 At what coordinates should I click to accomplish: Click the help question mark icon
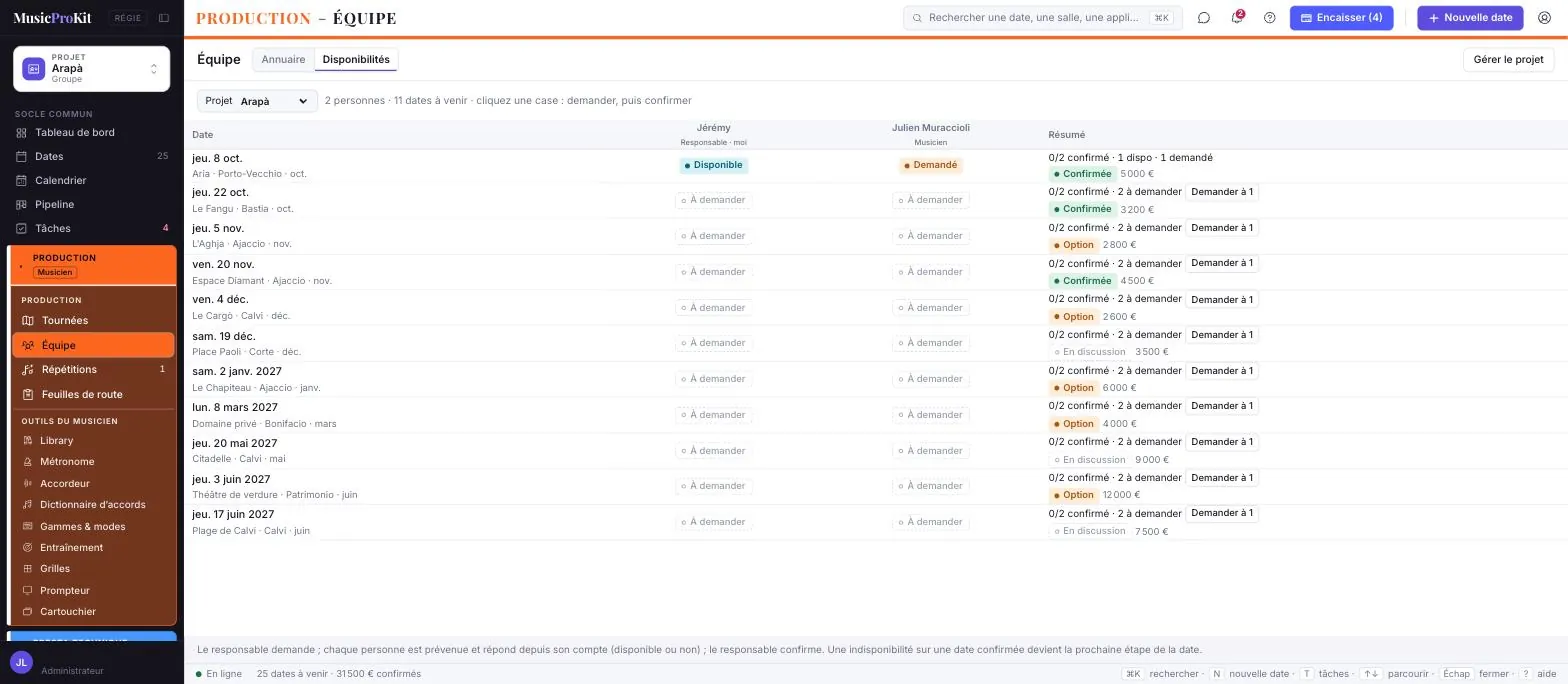(x=1270, y=18)
